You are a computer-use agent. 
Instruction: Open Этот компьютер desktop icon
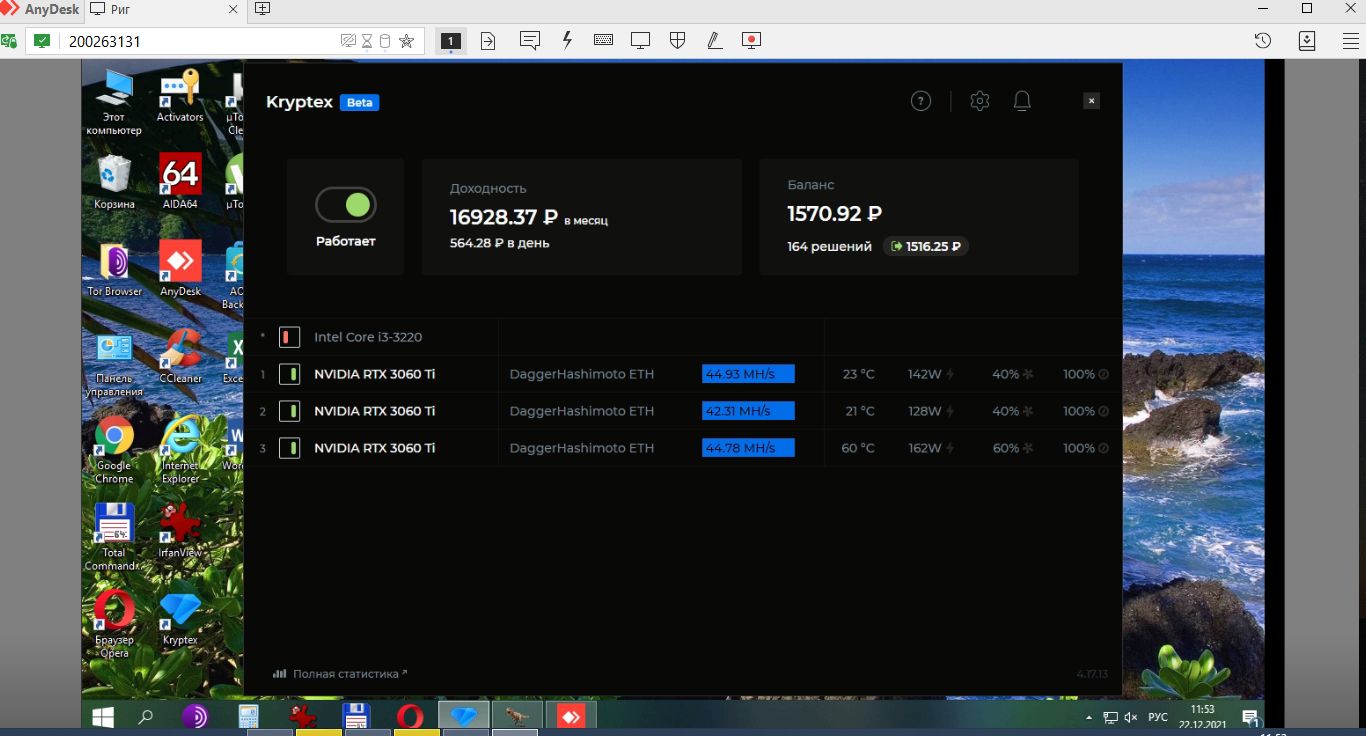pyautogui.click(x=114, y=101)
